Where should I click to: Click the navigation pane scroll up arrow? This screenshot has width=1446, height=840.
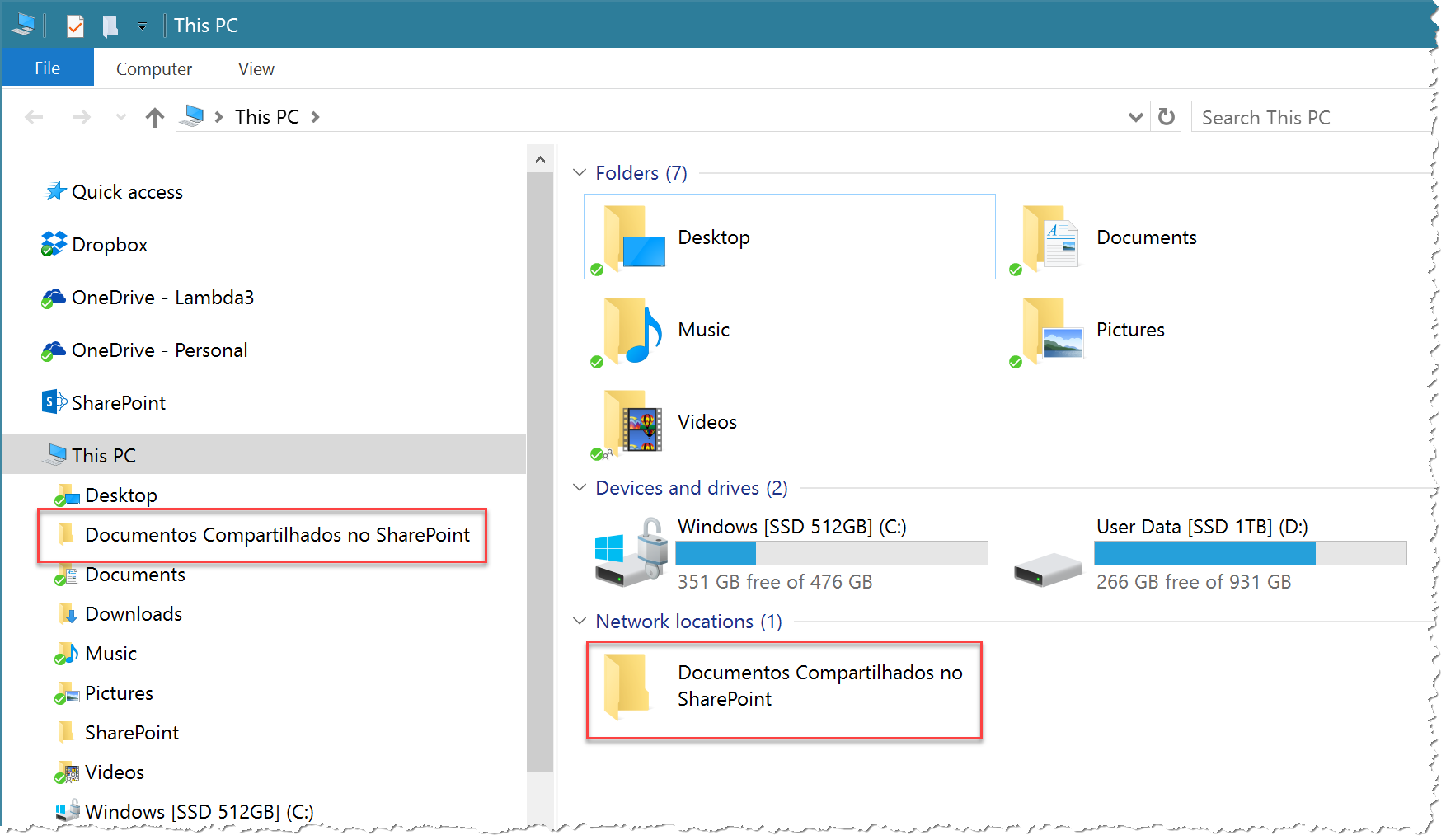pos(540,159)
